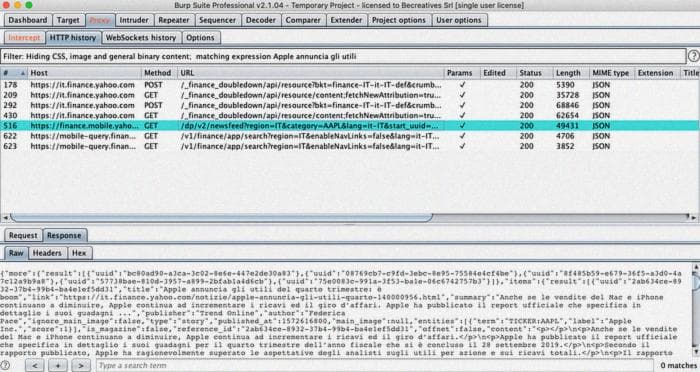
Task: Select history row 209
Action: [349, 95]
